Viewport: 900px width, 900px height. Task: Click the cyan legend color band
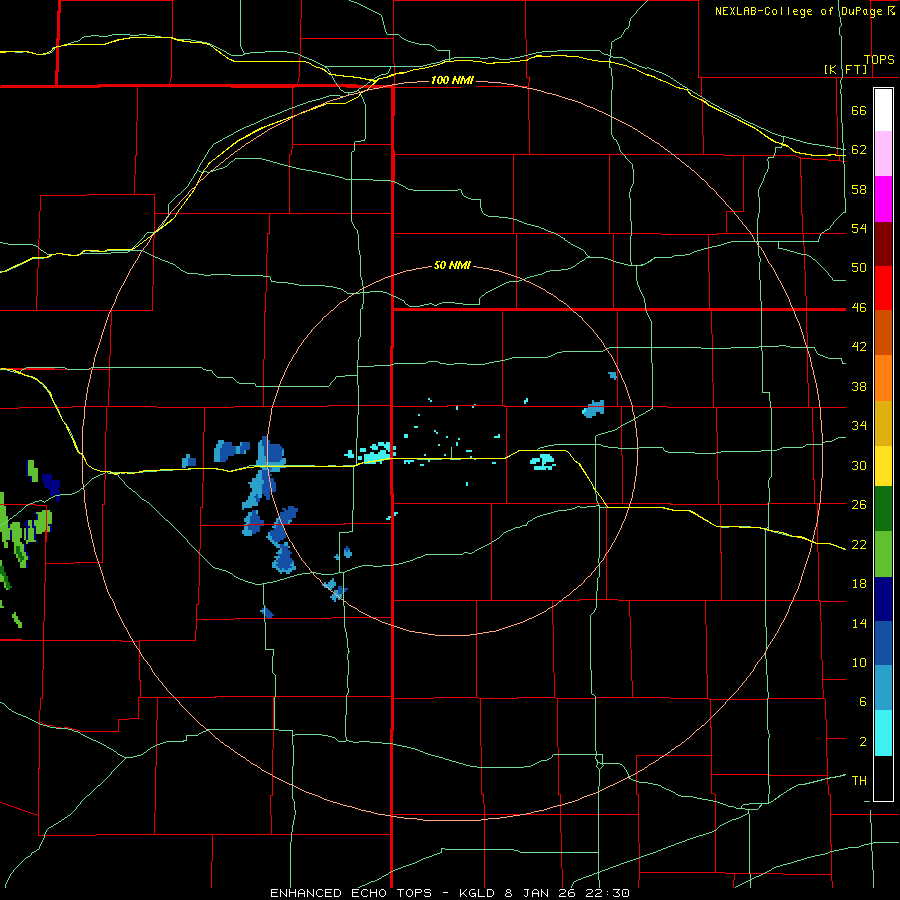(883, 733)
